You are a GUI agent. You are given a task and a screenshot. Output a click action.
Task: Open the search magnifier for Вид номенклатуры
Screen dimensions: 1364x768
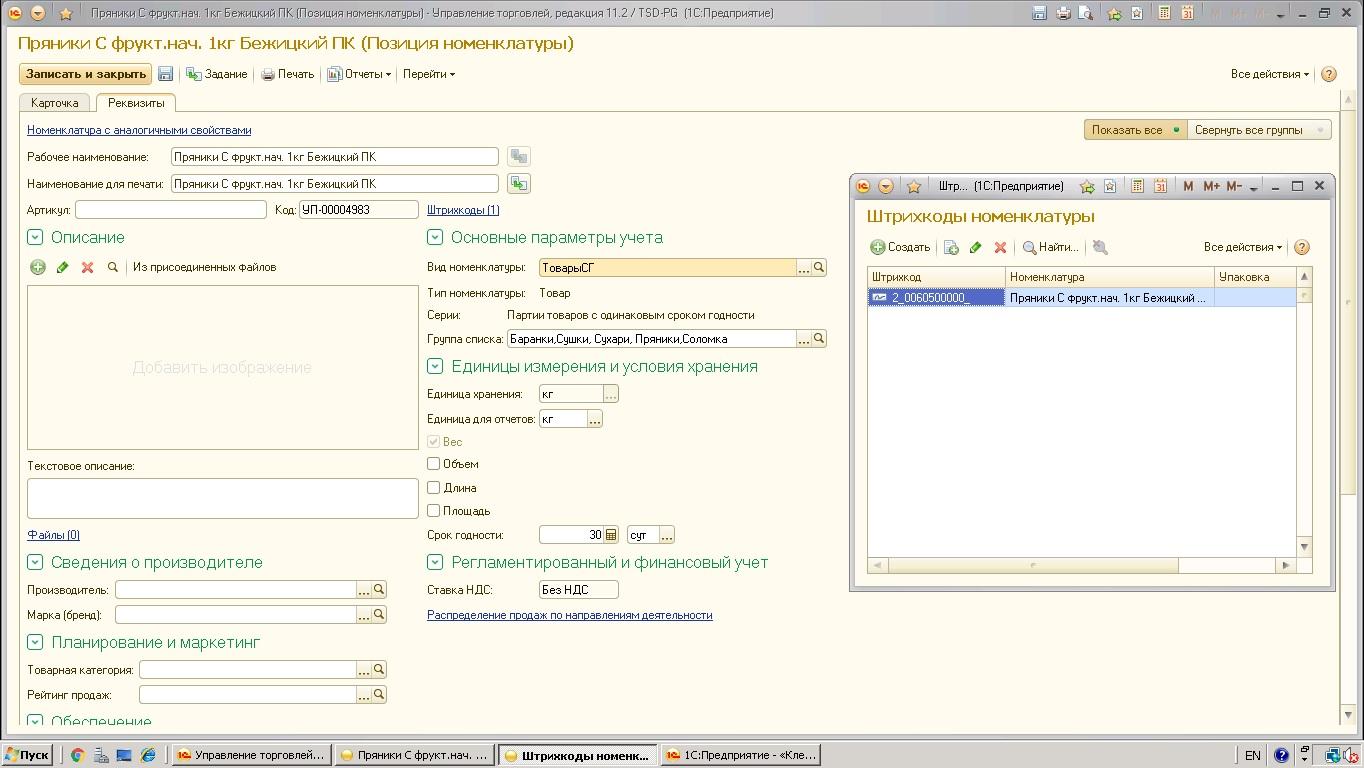(x=819, y=267)
